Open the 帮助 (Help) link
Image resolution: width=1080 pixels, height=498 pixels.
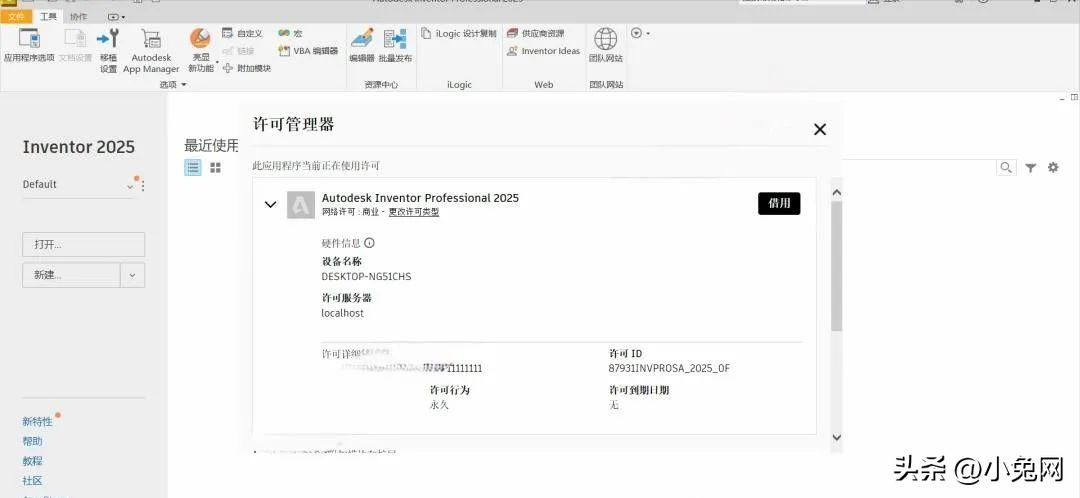click(x=32, y=442)
